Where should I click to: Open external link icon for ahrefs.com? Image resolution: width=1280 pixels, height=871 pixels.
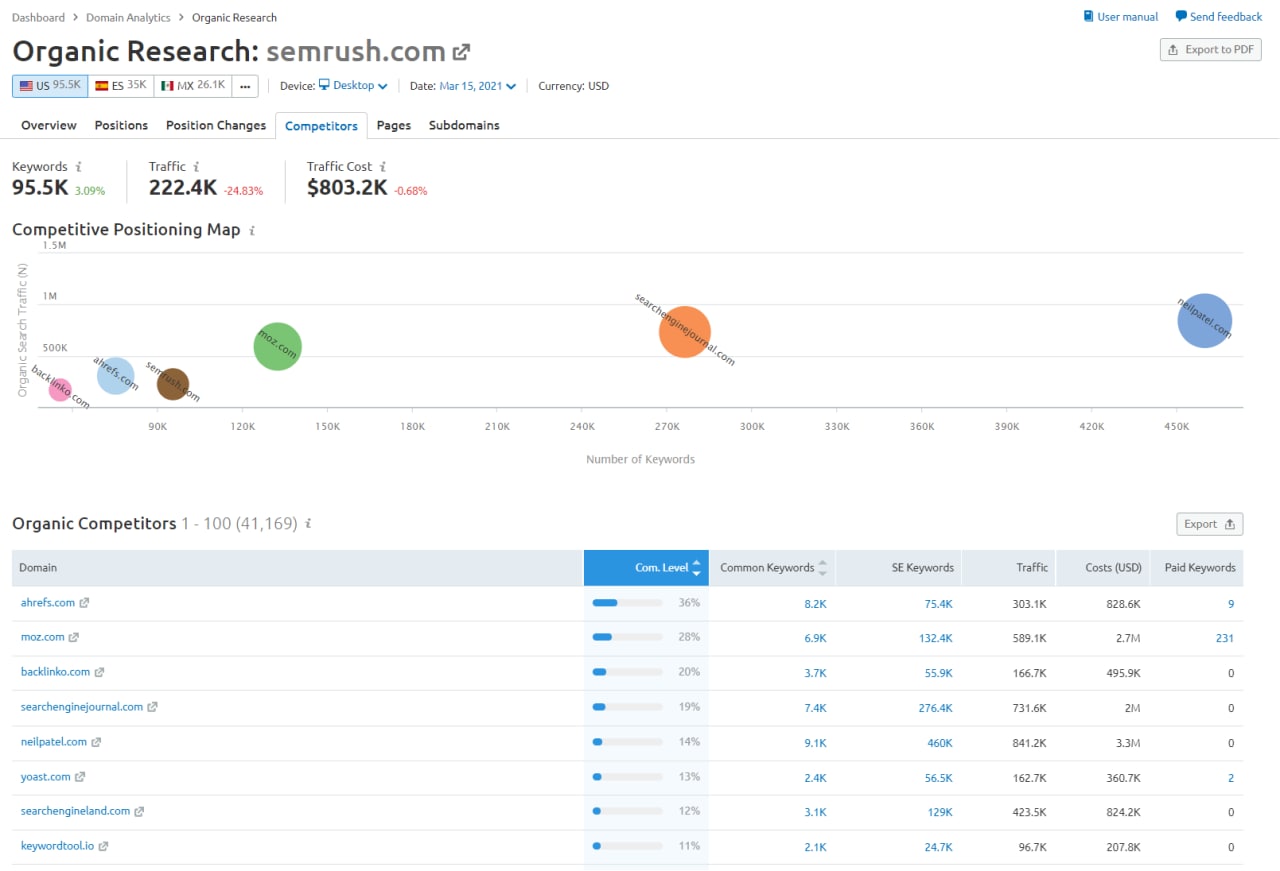click(x=85, y=603)
